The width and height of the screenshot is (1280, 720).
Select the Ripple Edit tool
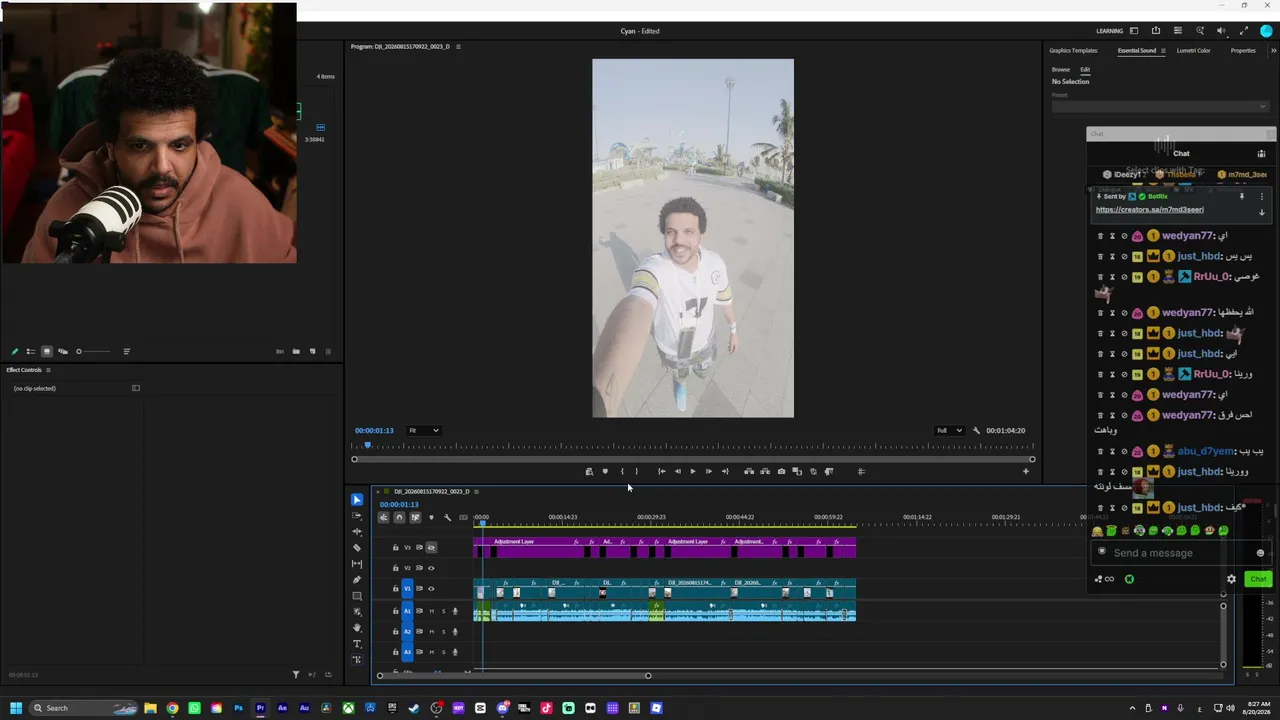357,532
